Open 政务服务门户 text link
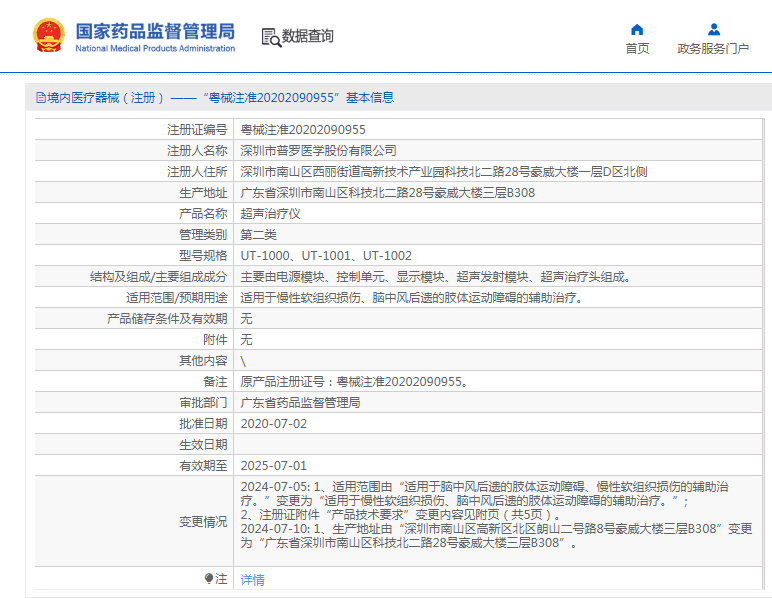Screen dimensions: 772x598 click(x=713, y=48)
